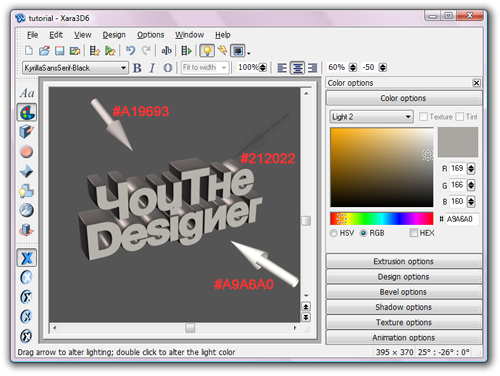500x376 pixels.
Task: Select the Text options 'Aa' tool
Action: pyautogui.click(x=27, y=93)
